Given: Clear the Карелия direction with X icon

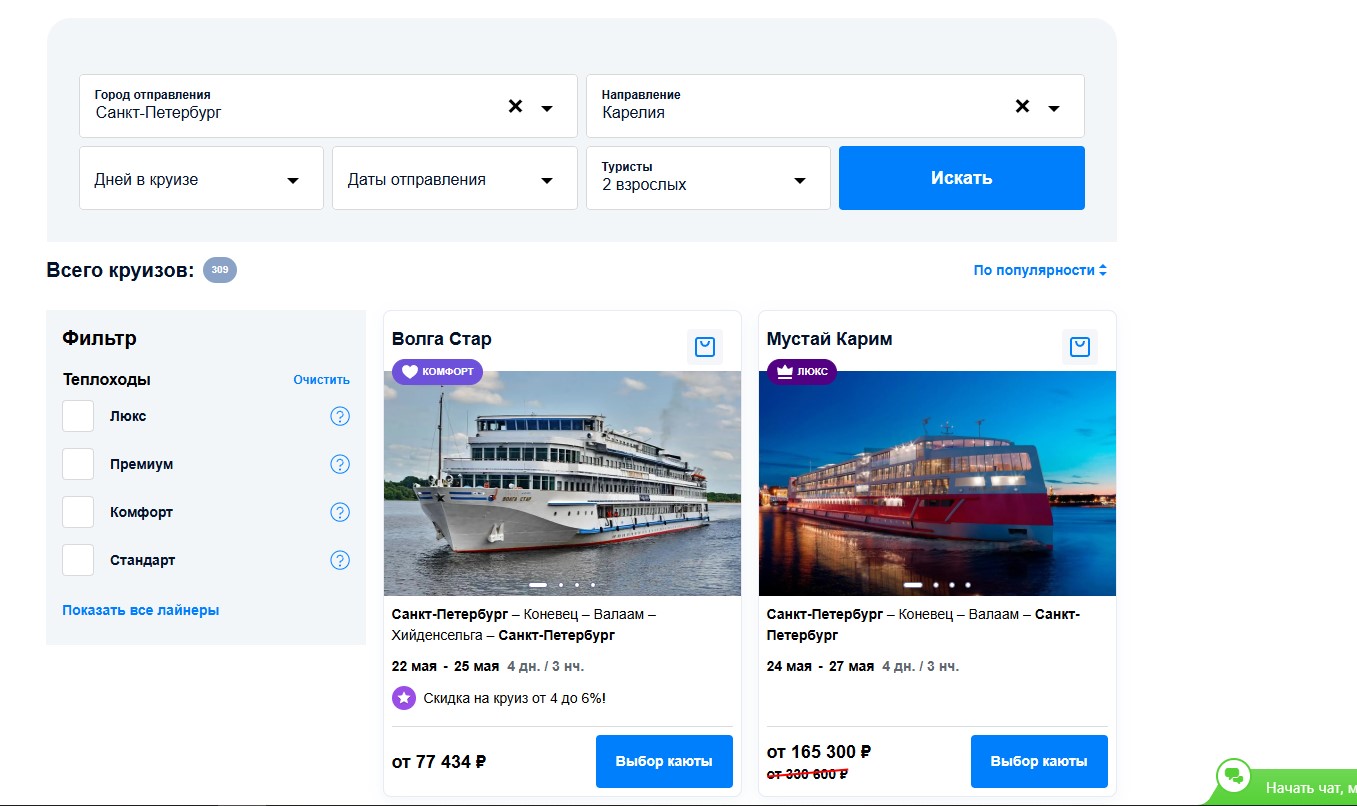Looking at the screenshot, I should (x=1022, y=106).
